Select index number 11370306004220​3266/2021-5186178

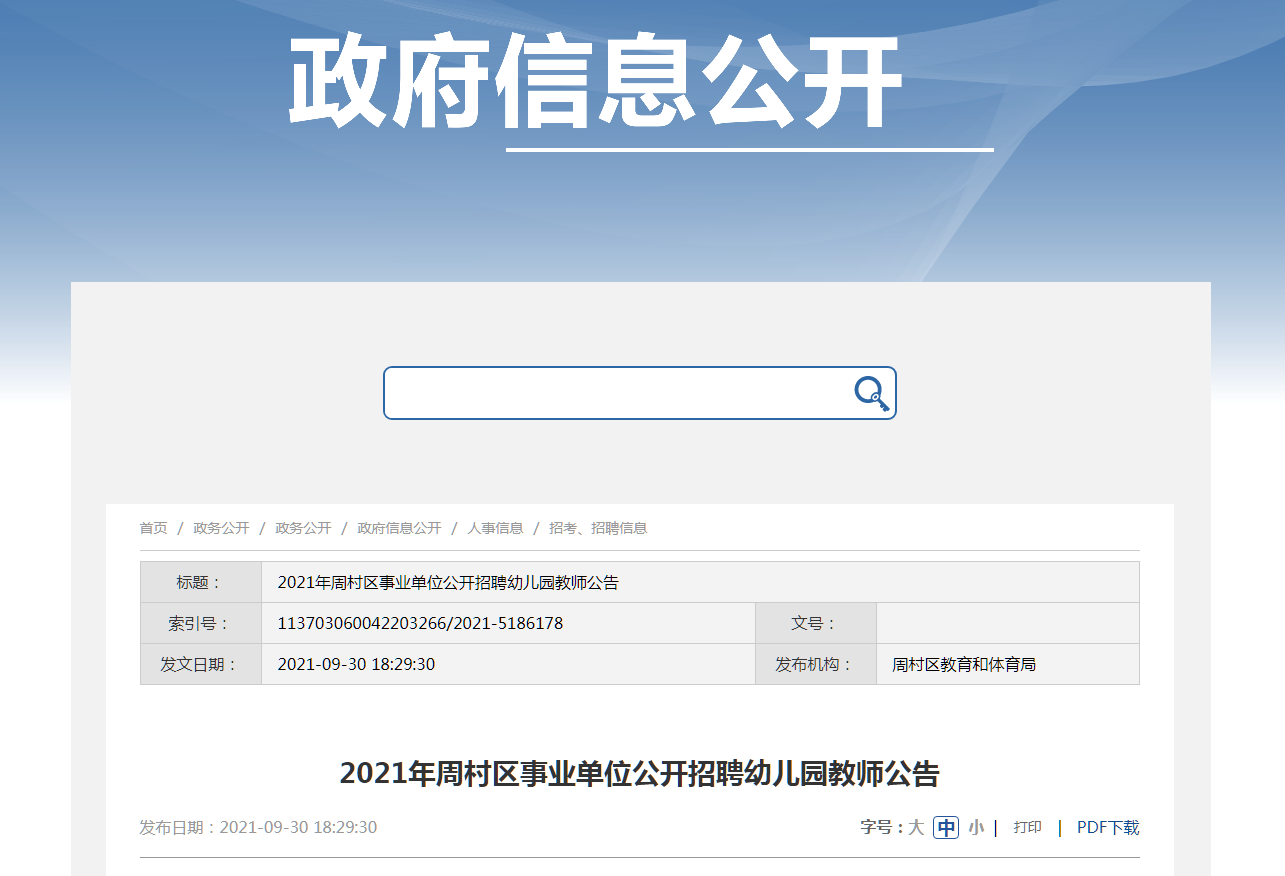pos(508,623)
